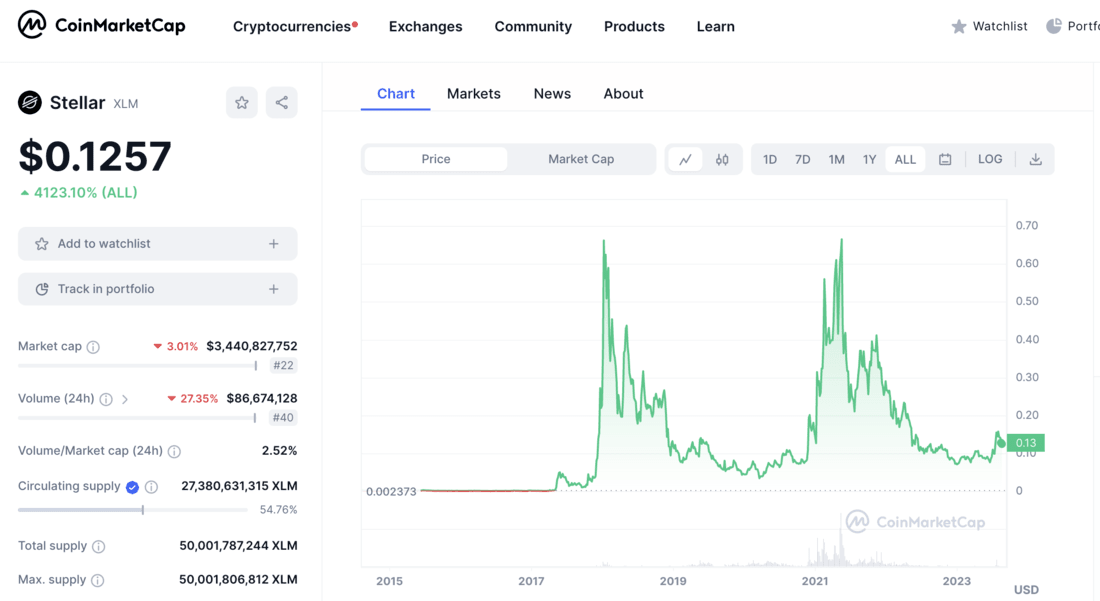Screen dimensions: 1100x601
Task: Click the Stellar coin logo icon
Action: coord(29,103)
